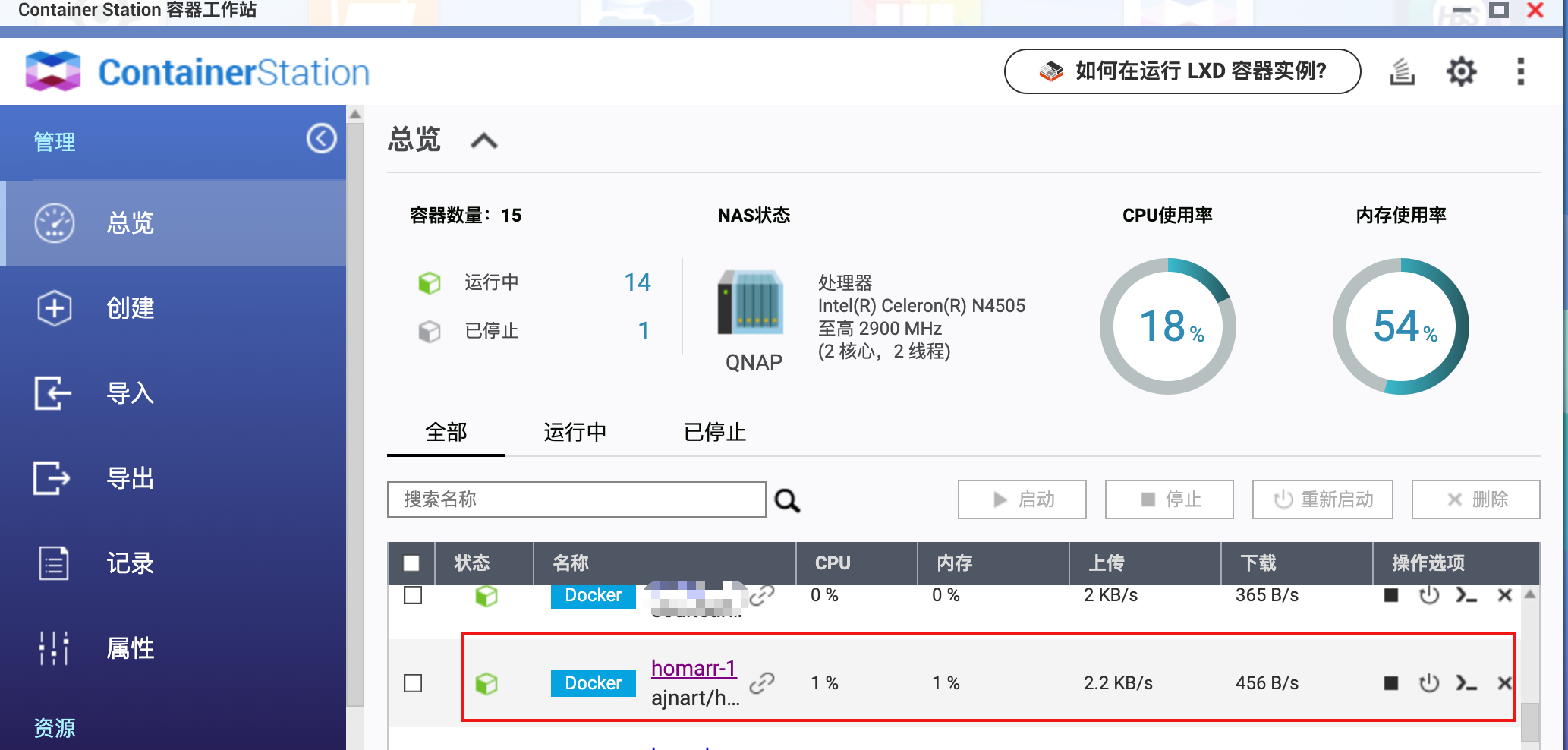This screenshot has height=750, width=1568.
Task: Open Container Station settings gear
Action: pos(1461,71)
